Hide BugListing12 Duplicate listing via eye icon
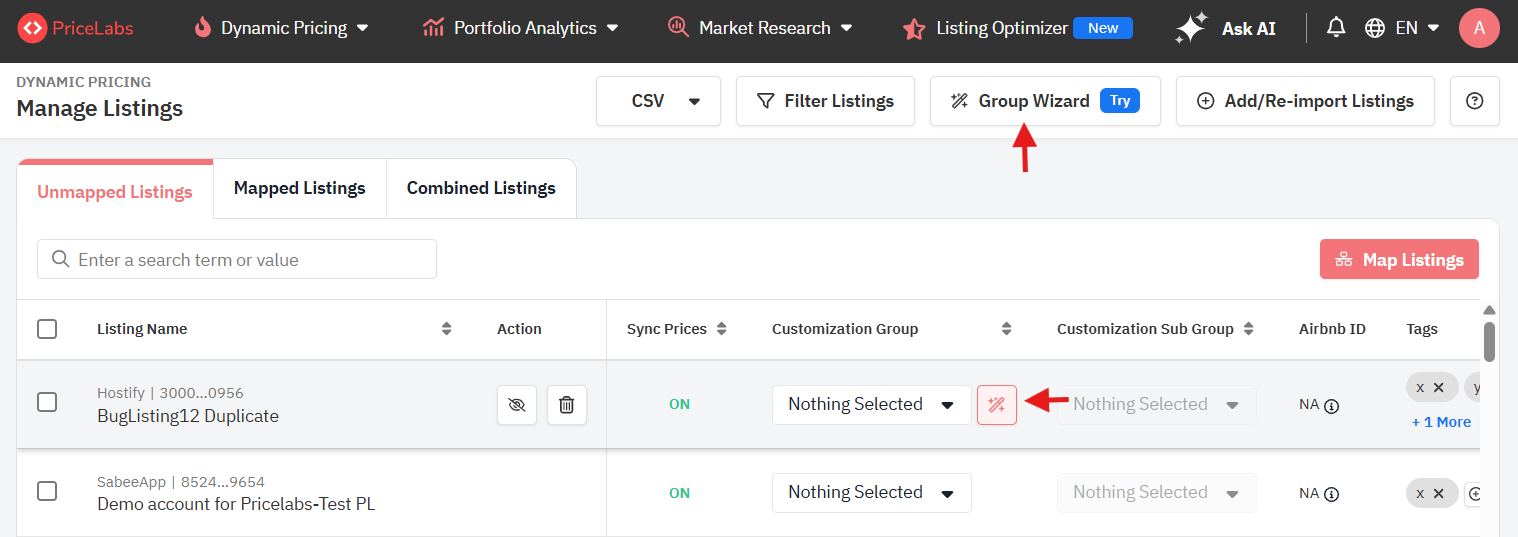 (x=517, y=405)
